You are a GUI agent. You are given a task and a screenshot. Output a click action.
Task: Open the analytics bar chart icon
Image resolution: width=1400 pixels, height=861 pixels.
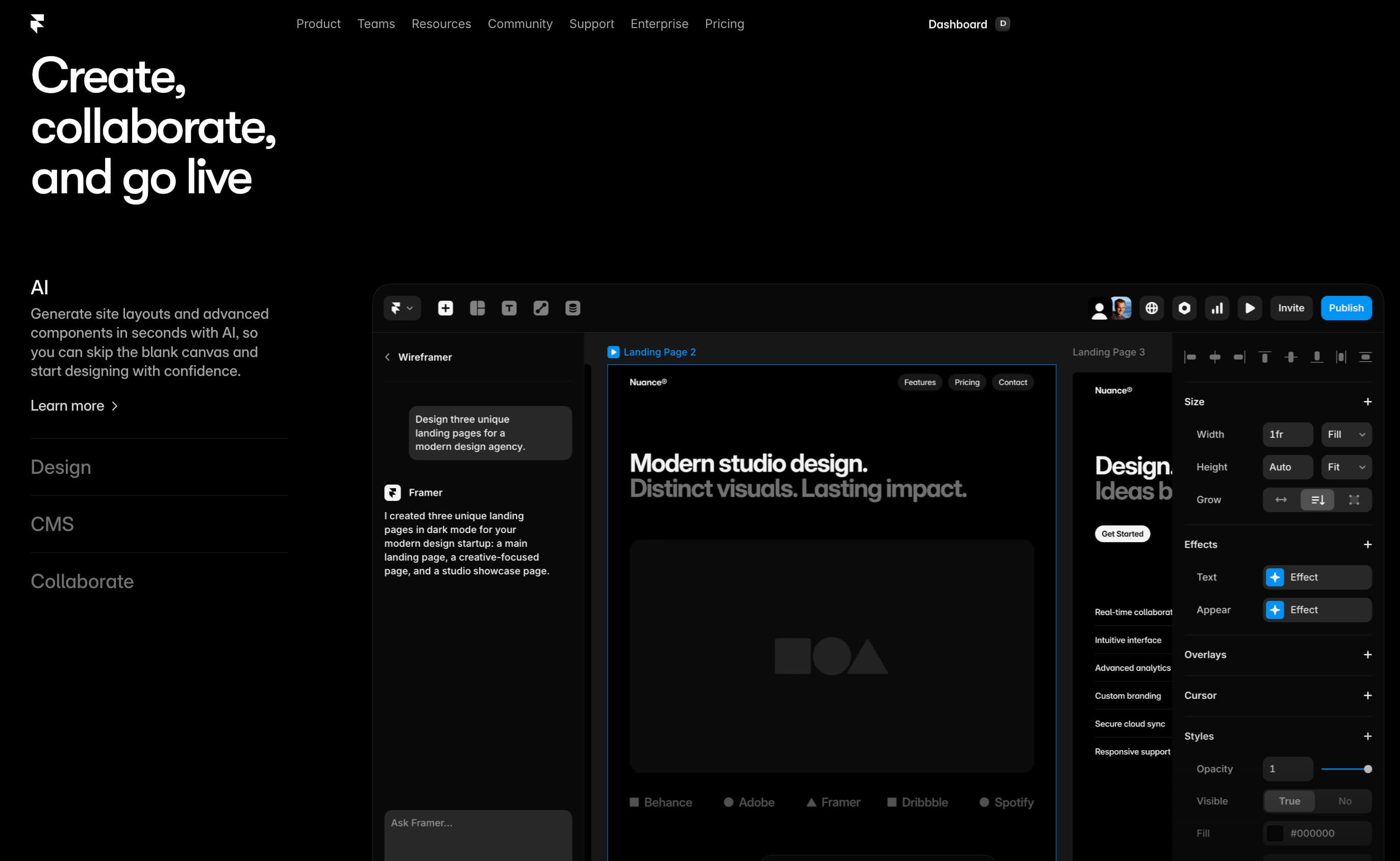[x=1217, y=308]
